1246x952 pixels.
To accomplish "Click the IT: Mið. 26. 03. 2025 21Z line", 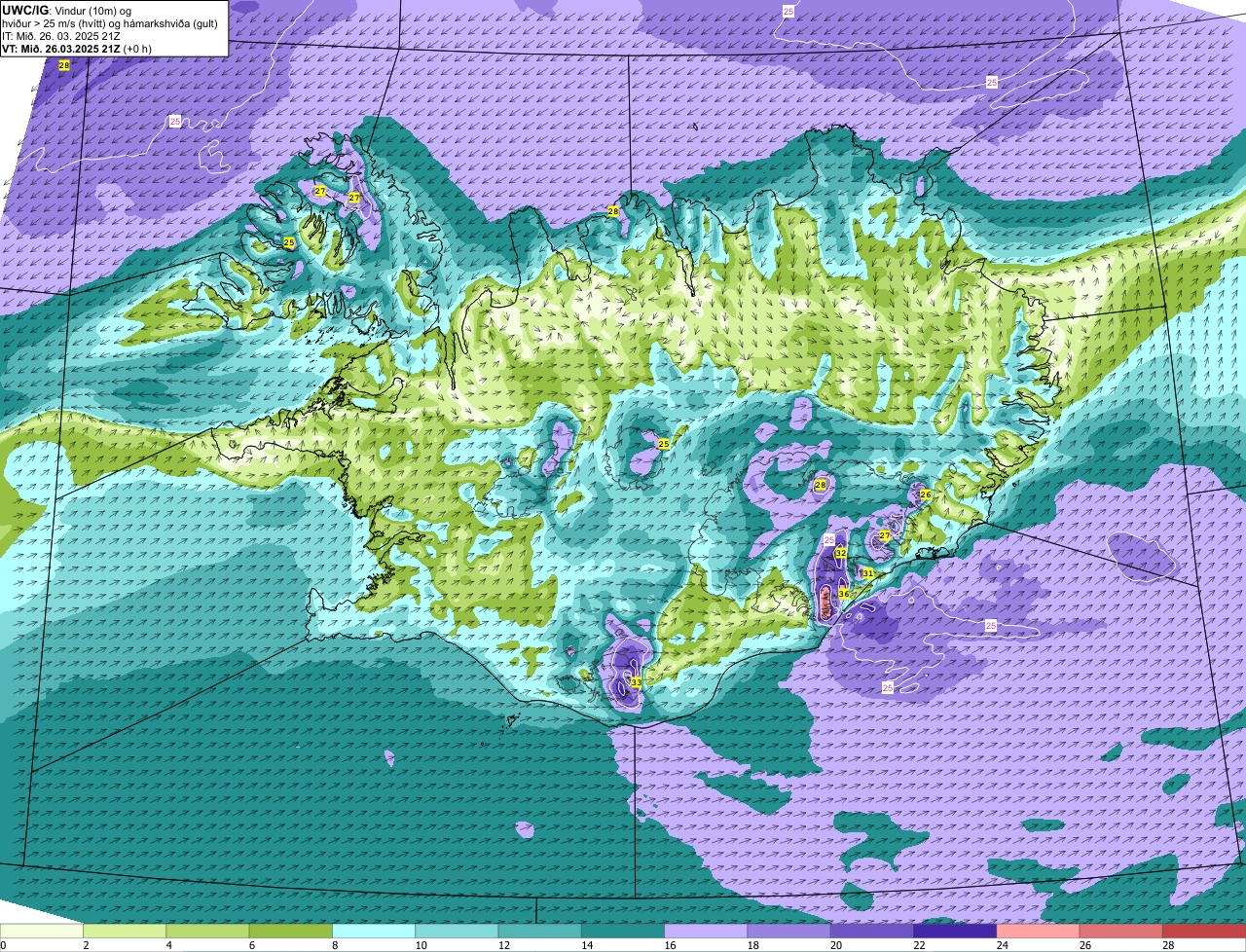I will (61, 36).
